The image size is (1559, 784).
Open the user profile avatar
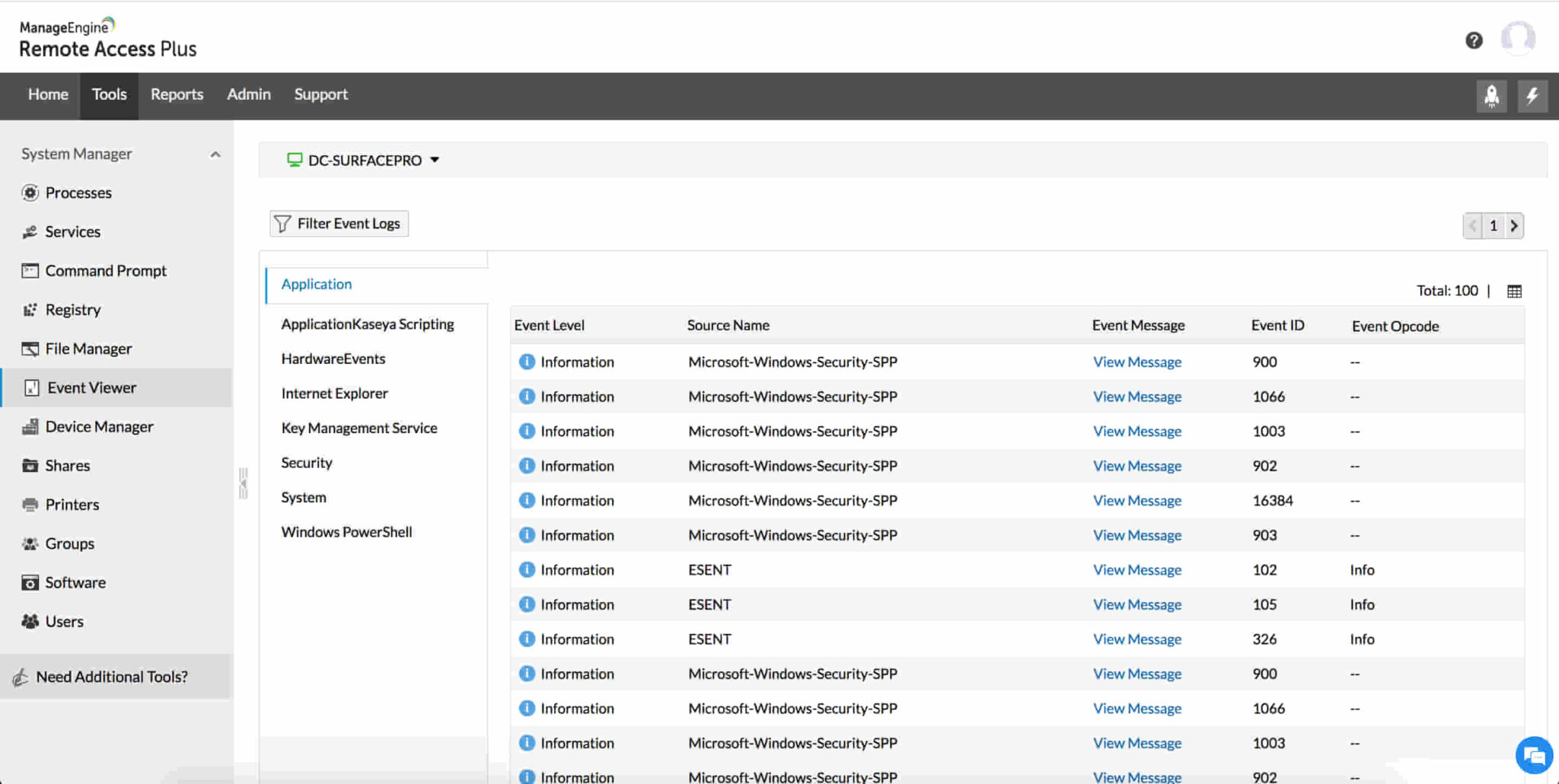click(1517, 38)
